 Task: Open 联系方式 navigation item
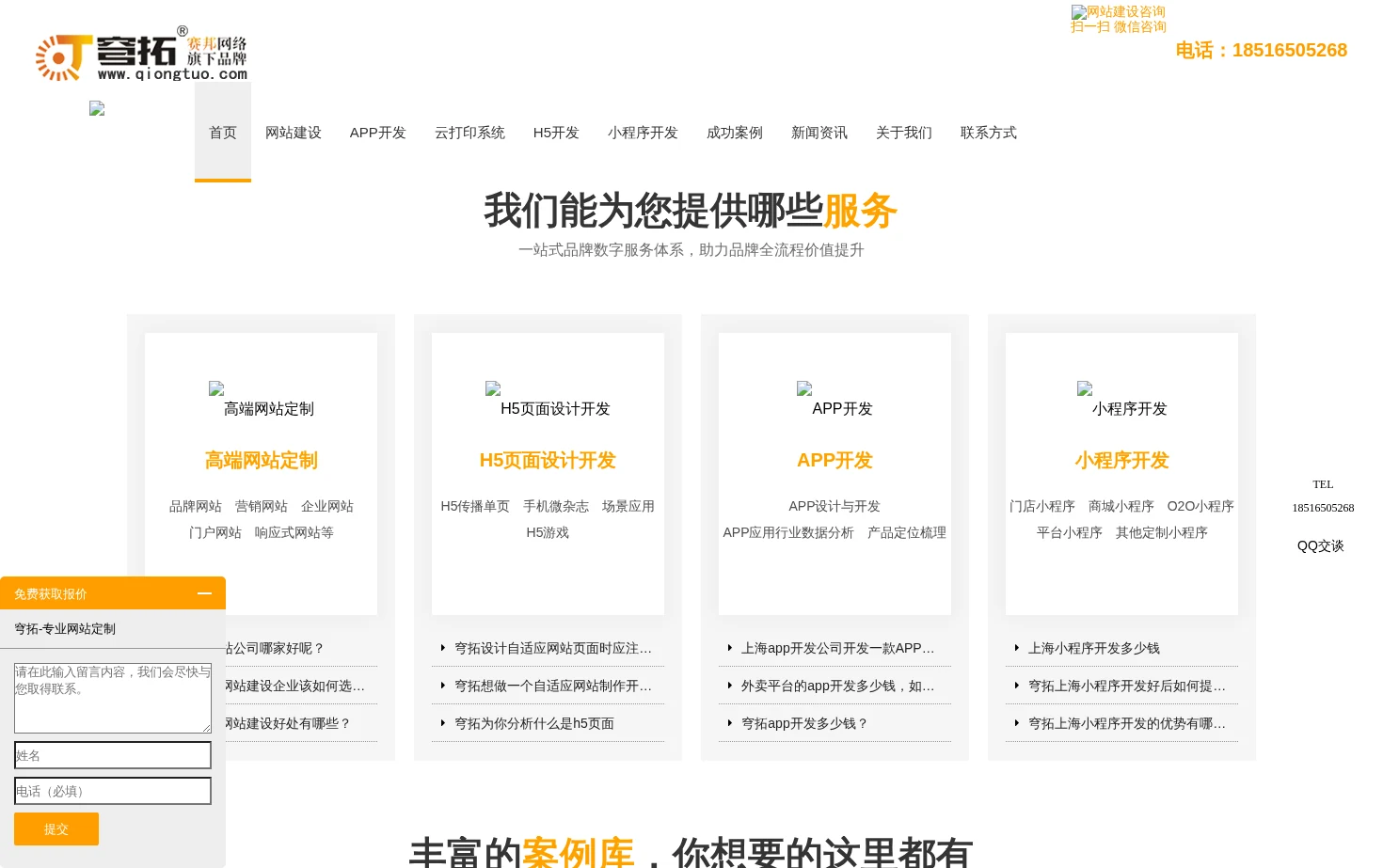[989, 133]
